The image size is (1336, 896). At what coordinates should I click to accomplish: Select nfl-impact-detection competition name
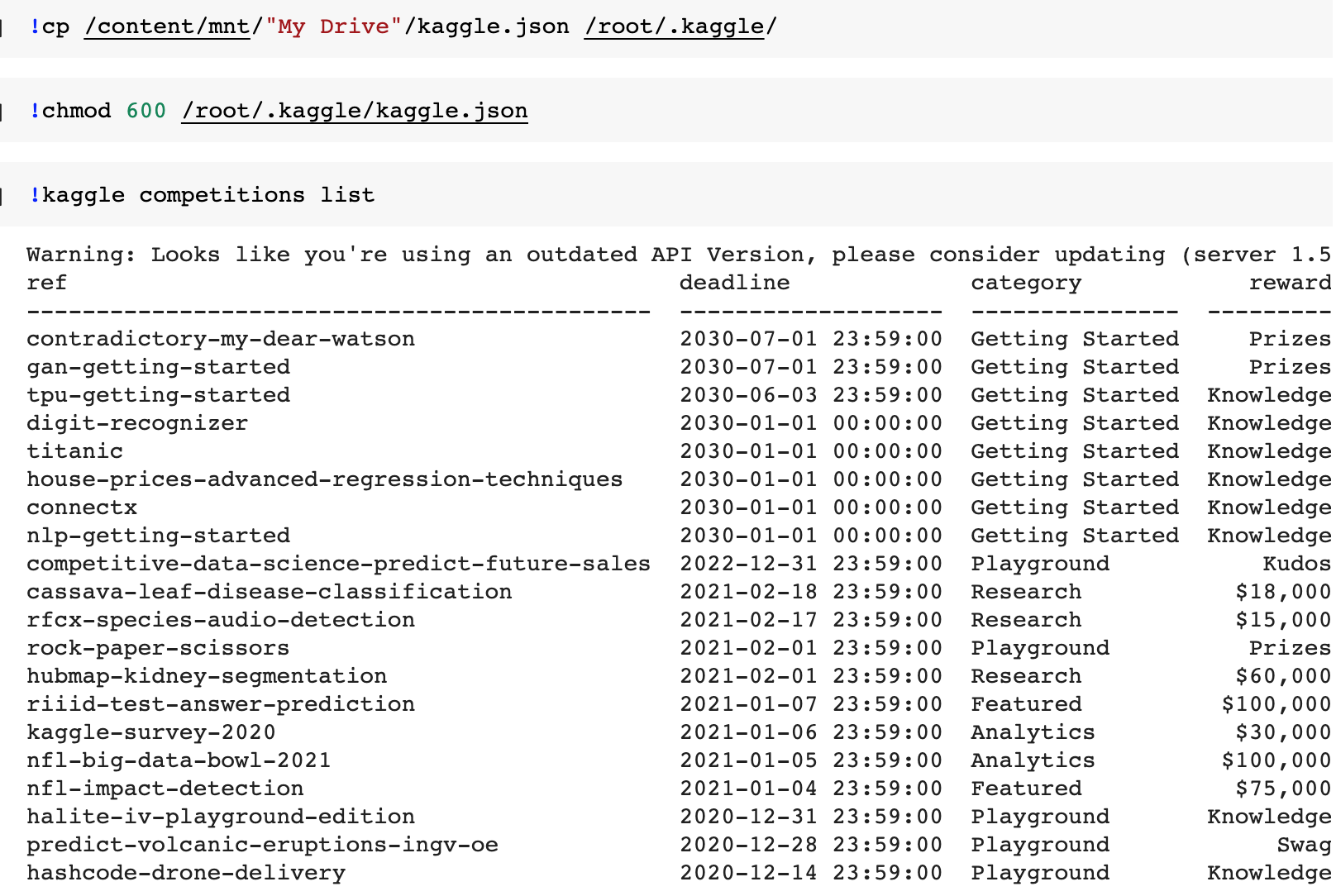click(x=165, y=789)
